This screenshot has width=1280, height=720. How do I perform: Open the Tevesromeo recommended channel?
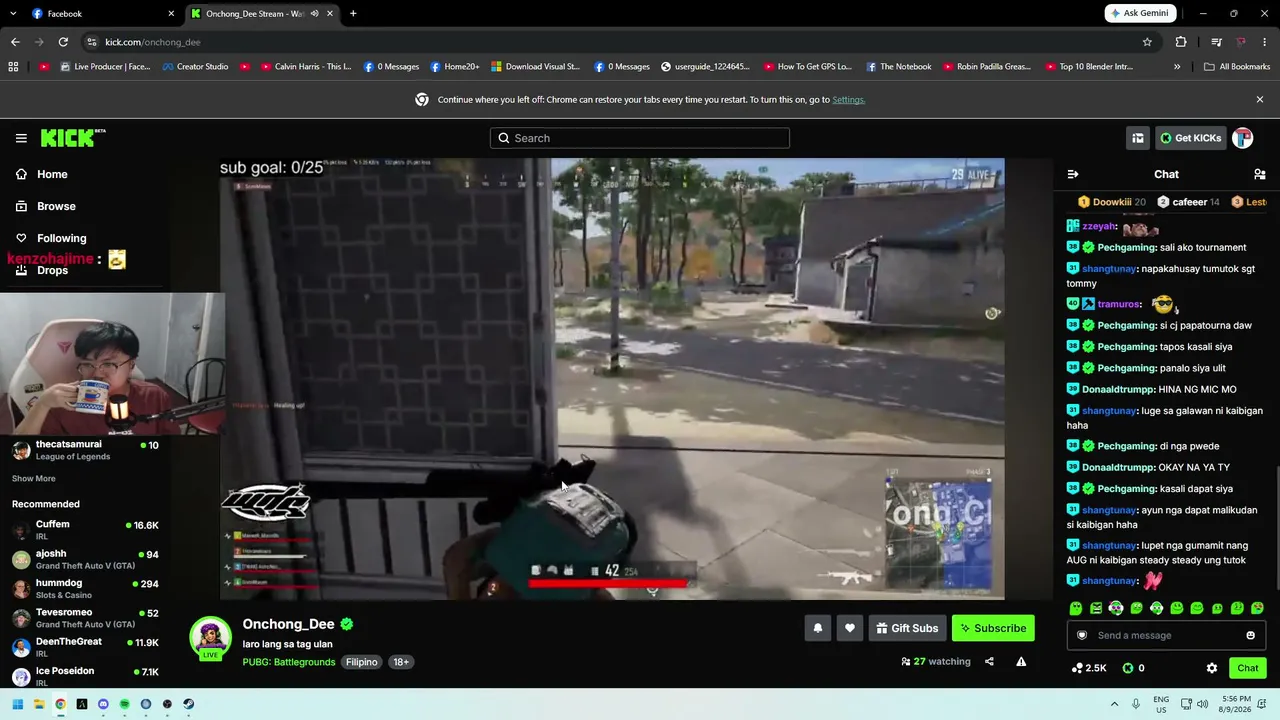click(x=85, y=617)
